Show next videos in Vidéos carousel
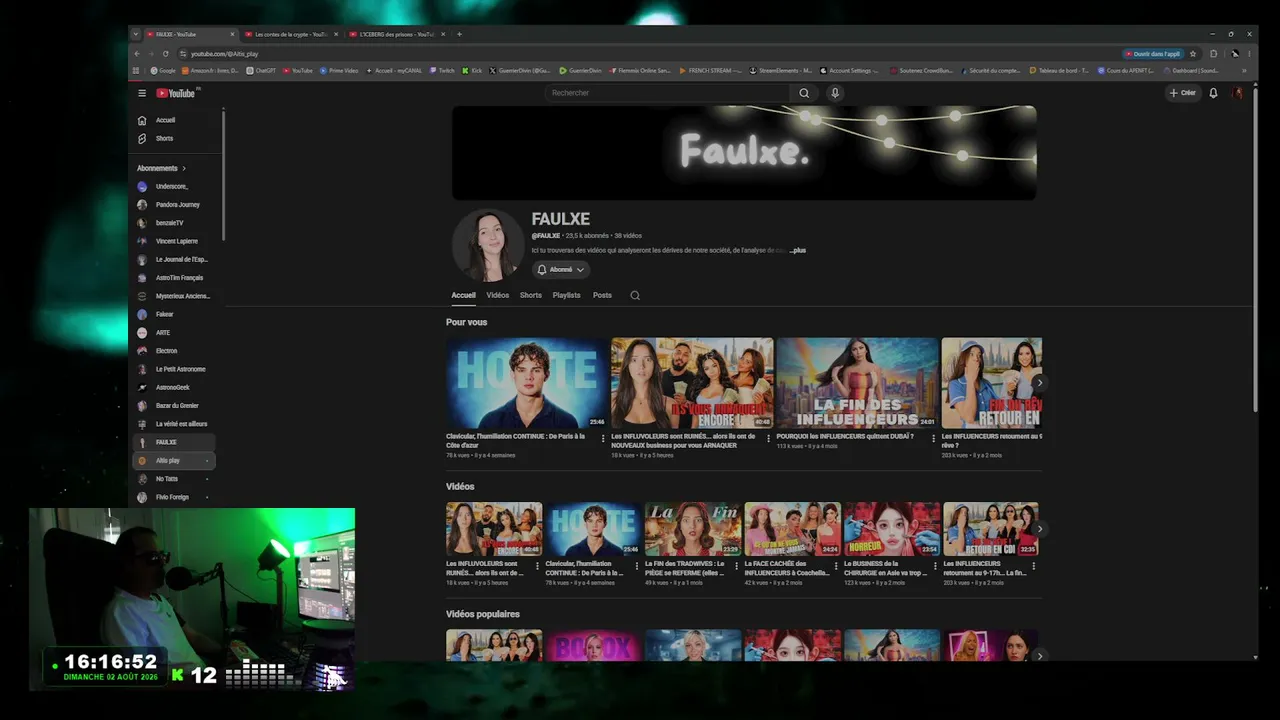 point(1039,529)
